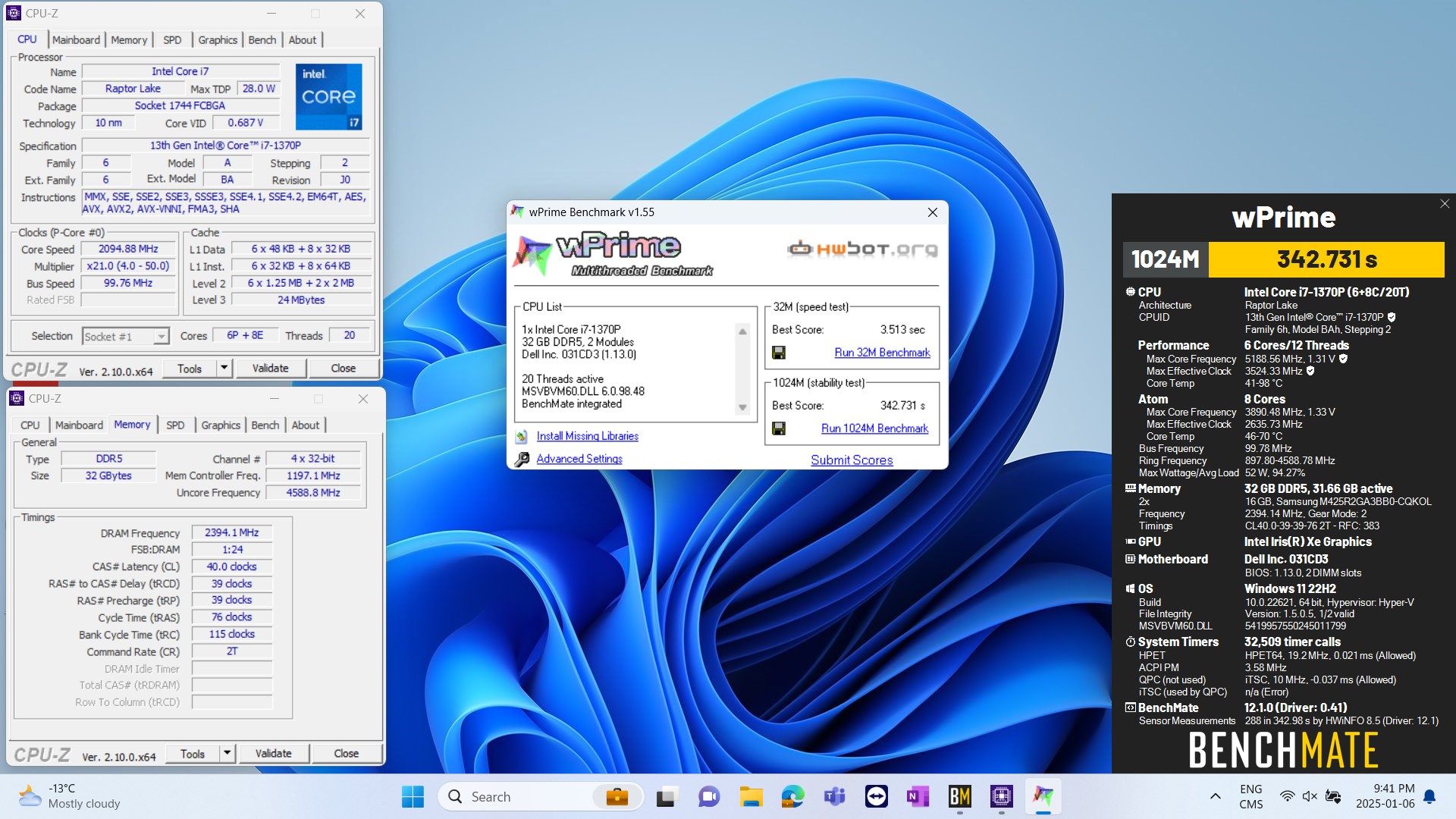Screen dimensions: 1456x819
Task: Open OneNote from the taskbar
Action: coord(918,796)
